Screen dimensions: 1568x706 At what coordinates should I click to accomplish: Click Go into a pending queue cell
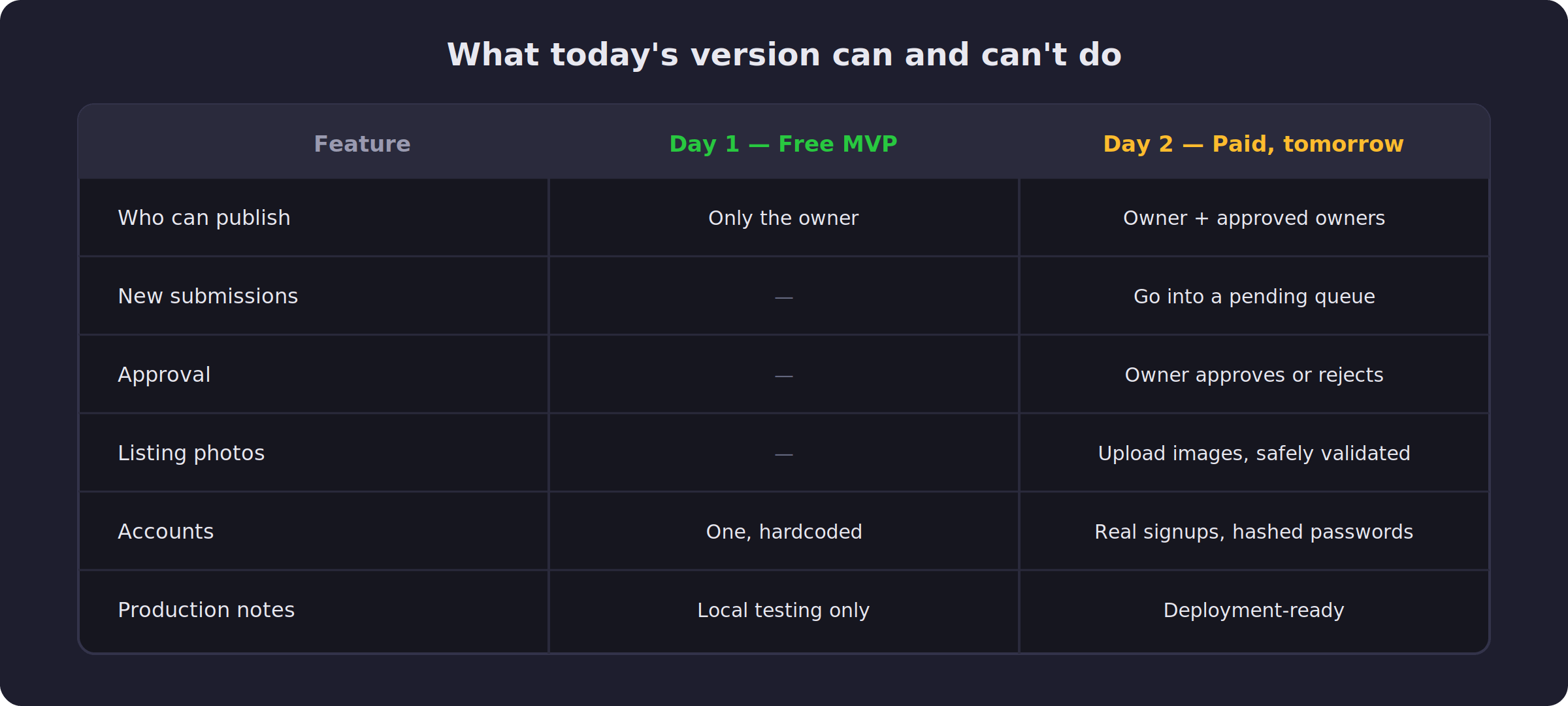(x=1254, y=296)
